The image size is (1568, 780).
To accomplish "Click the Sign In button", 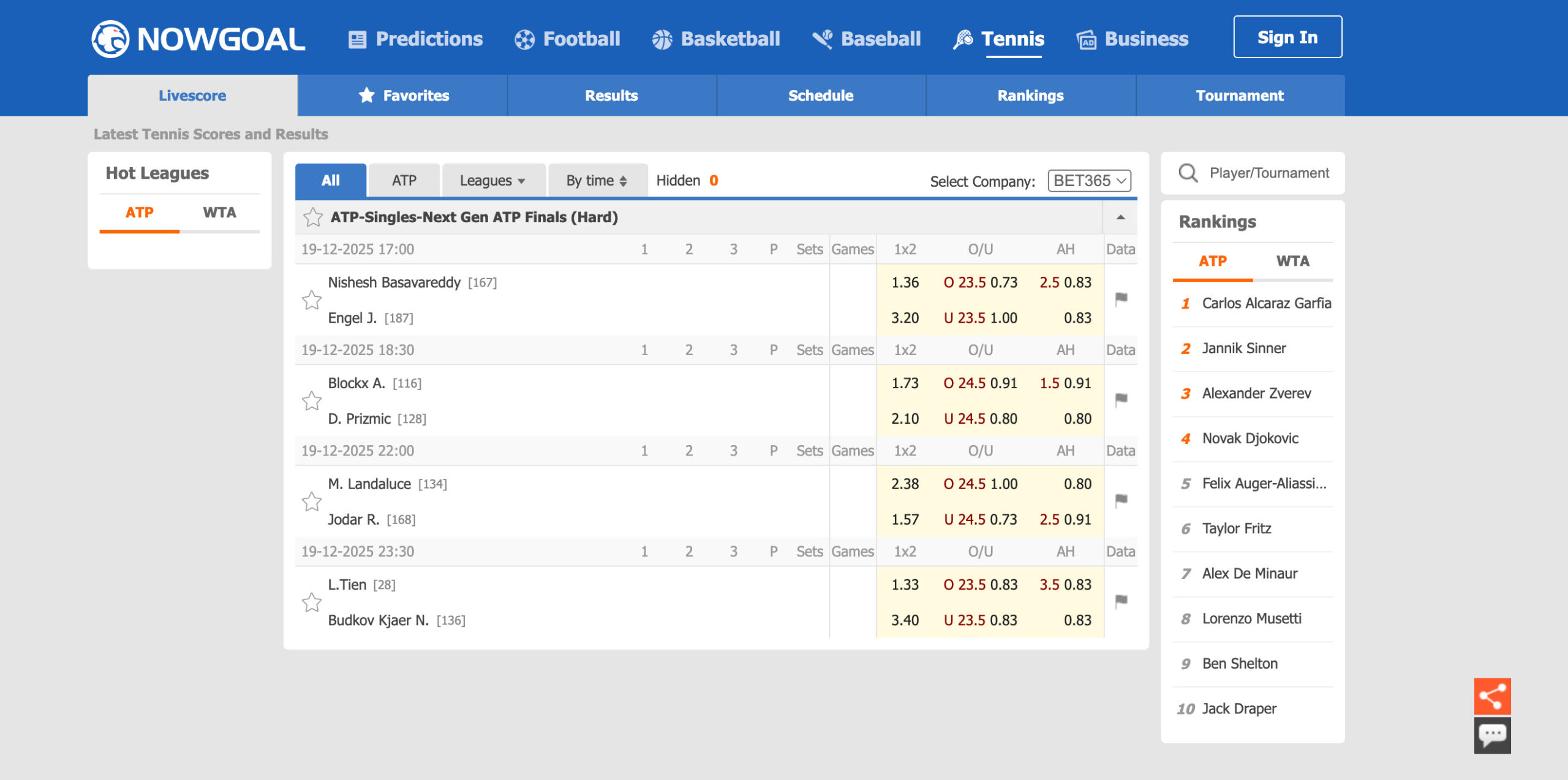I will click(x=1287, y=37).
